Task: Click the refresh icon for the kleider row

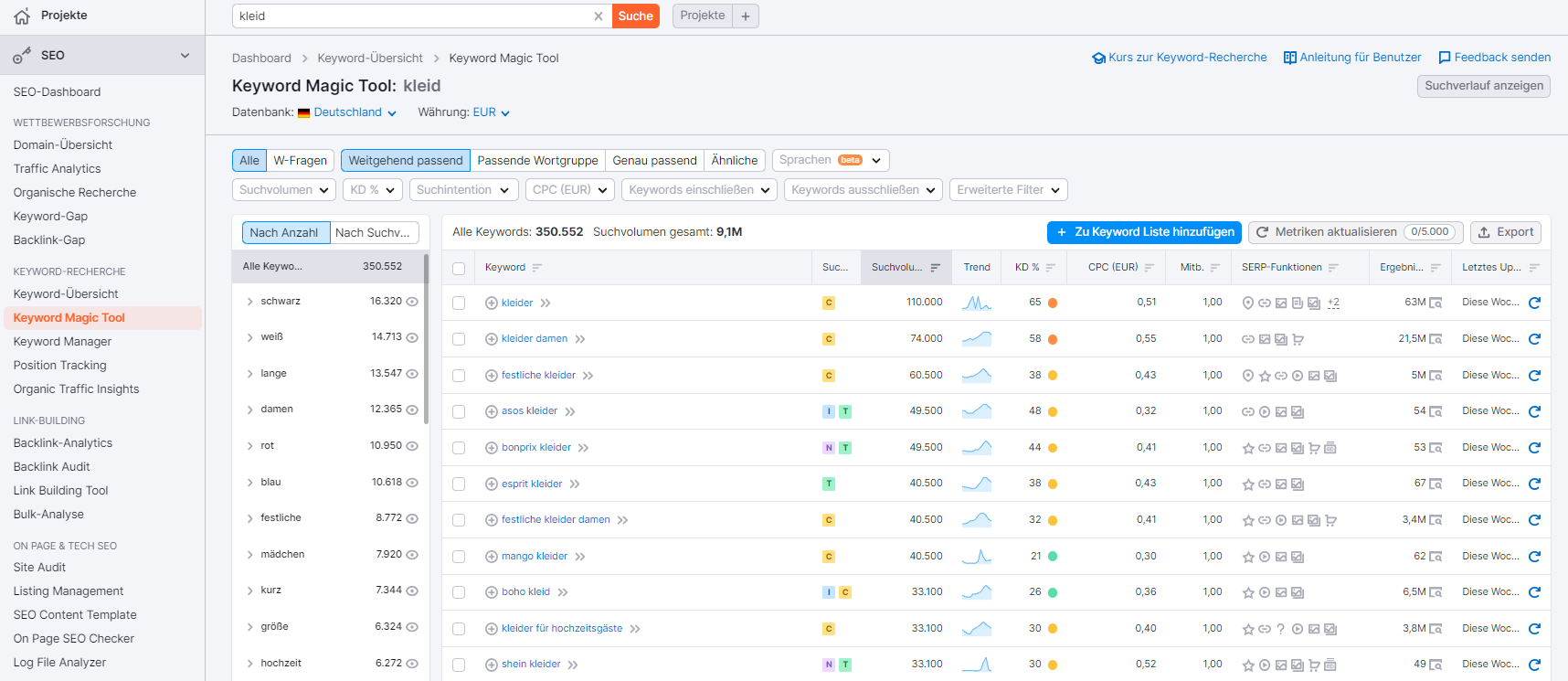Action: [x=1534, y=303]
